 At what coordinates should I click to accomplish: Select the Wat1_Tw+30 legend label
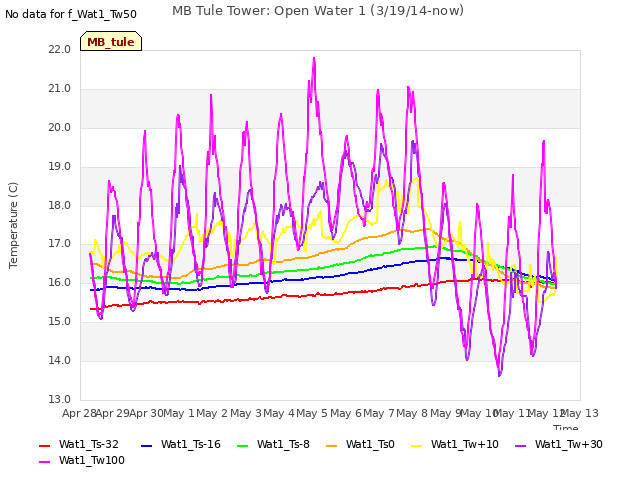pyautogui.click(x=569, y=444)
